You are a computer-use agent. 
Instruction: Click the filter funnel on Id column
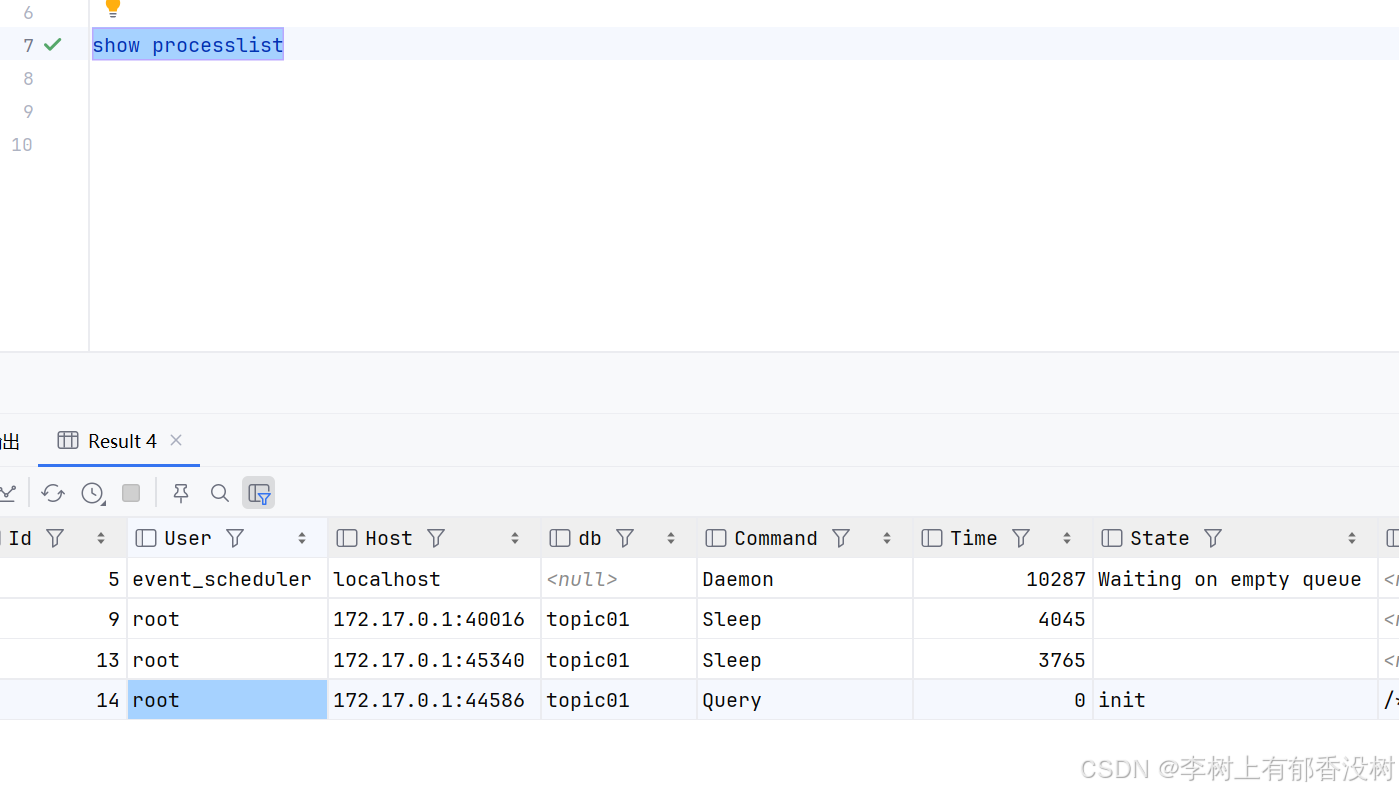pyautogui.click(x=55, y=538)
